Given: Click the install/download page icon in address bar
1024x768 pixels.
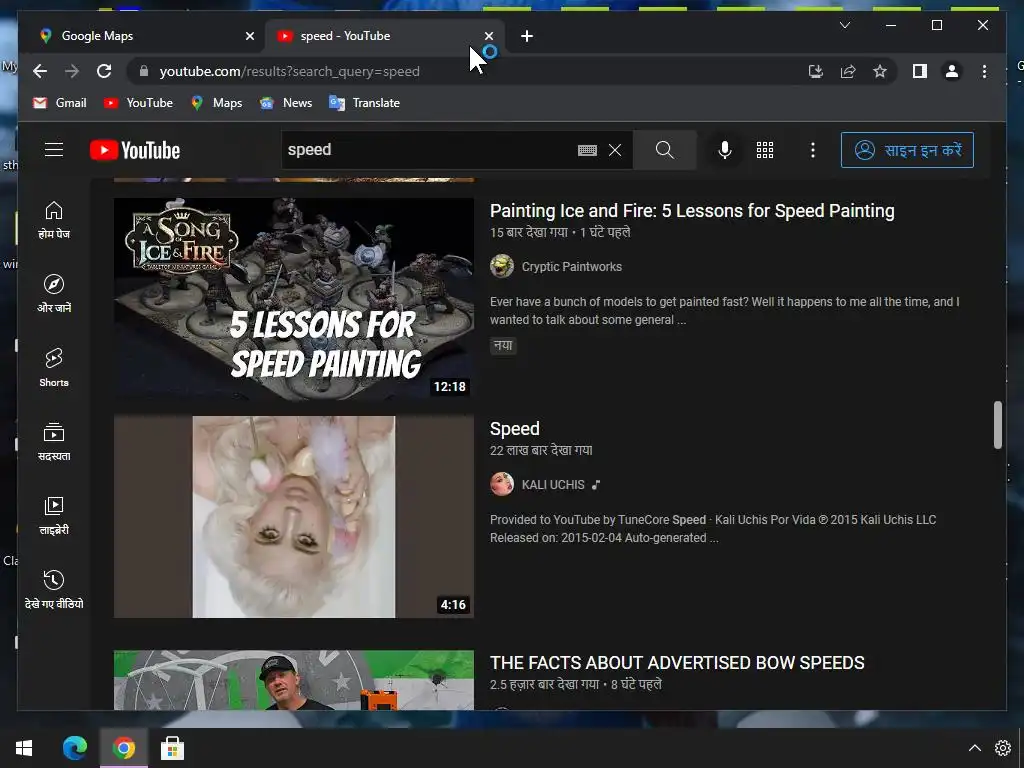Looking at the screenshot, I should [816, 71].
